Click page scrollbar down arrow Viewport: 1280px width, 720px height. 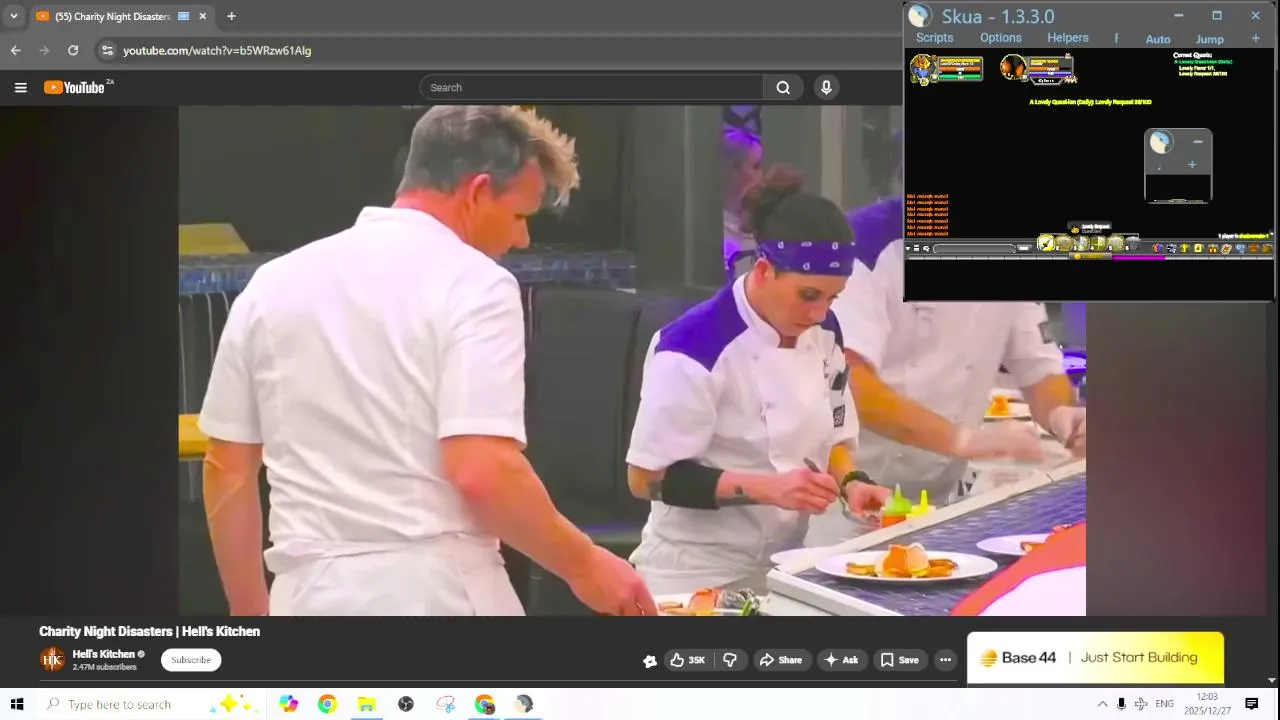point(1272,680)
